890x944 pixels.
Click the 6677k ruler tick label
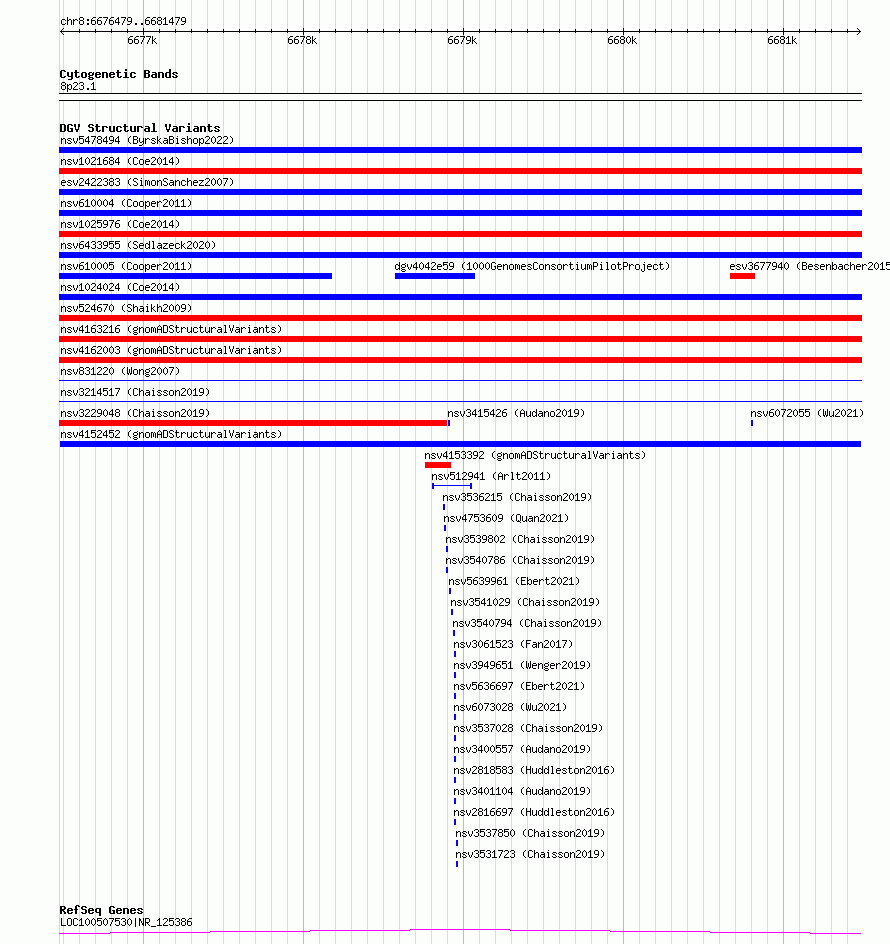coord(142,40)
